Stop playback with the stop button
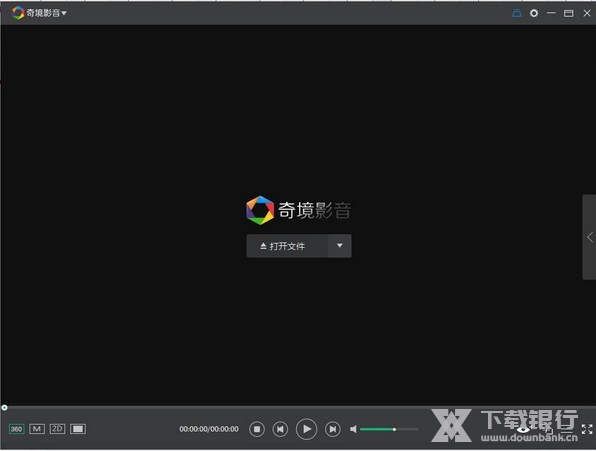The width and height of the screenshot is (596, 451). click(x=257, y=429)
